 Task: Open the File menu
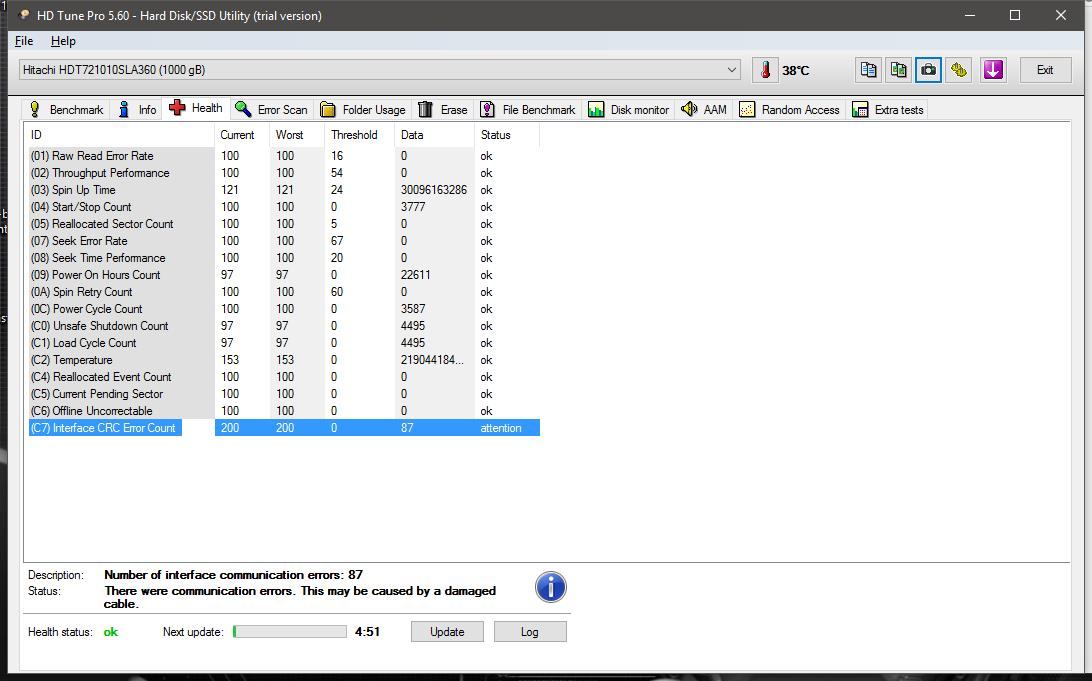click(24, 41)
